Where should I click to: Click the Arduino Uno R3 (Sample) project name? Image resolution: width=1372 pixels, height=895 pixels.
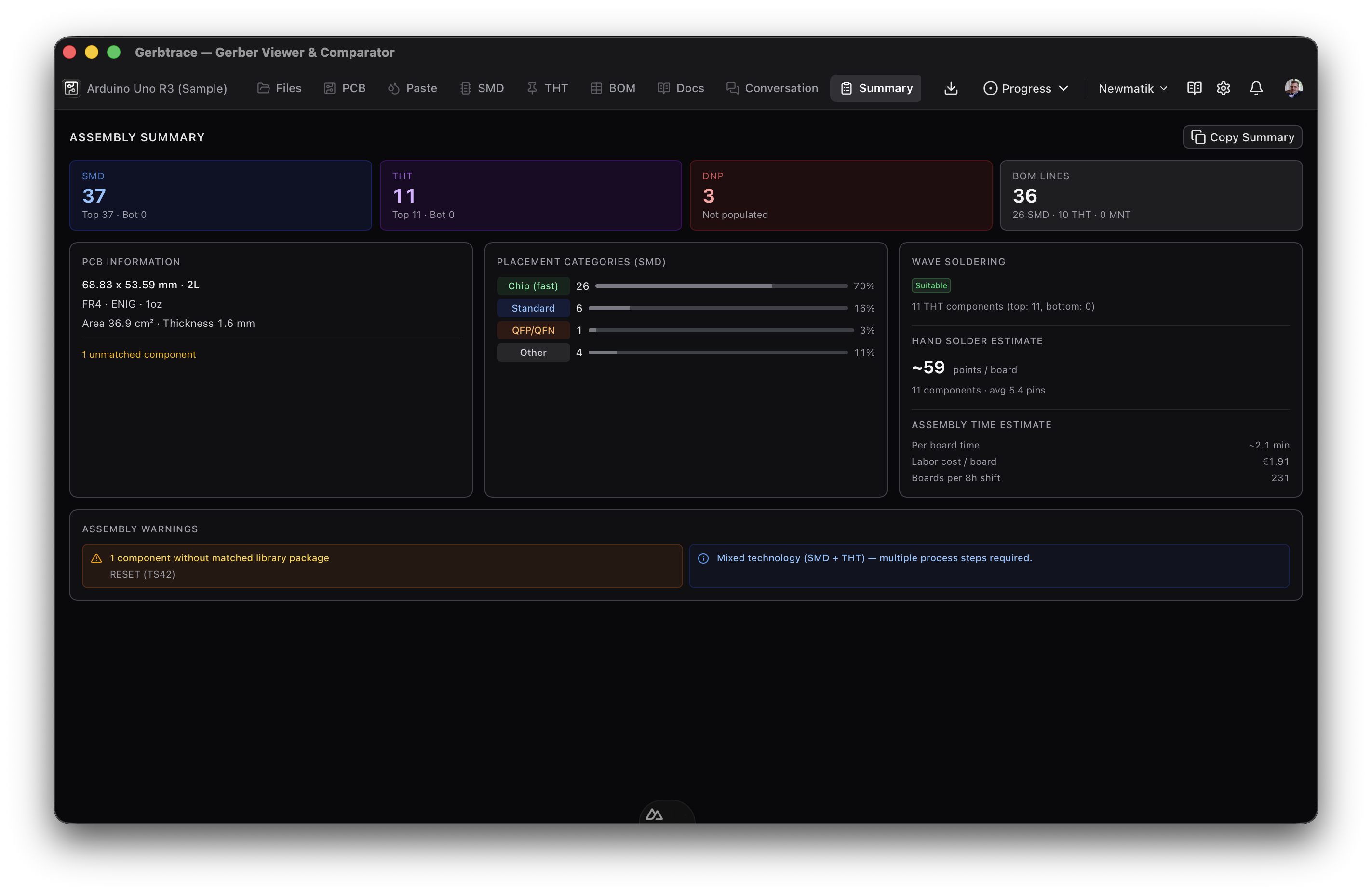coord(157,88)
